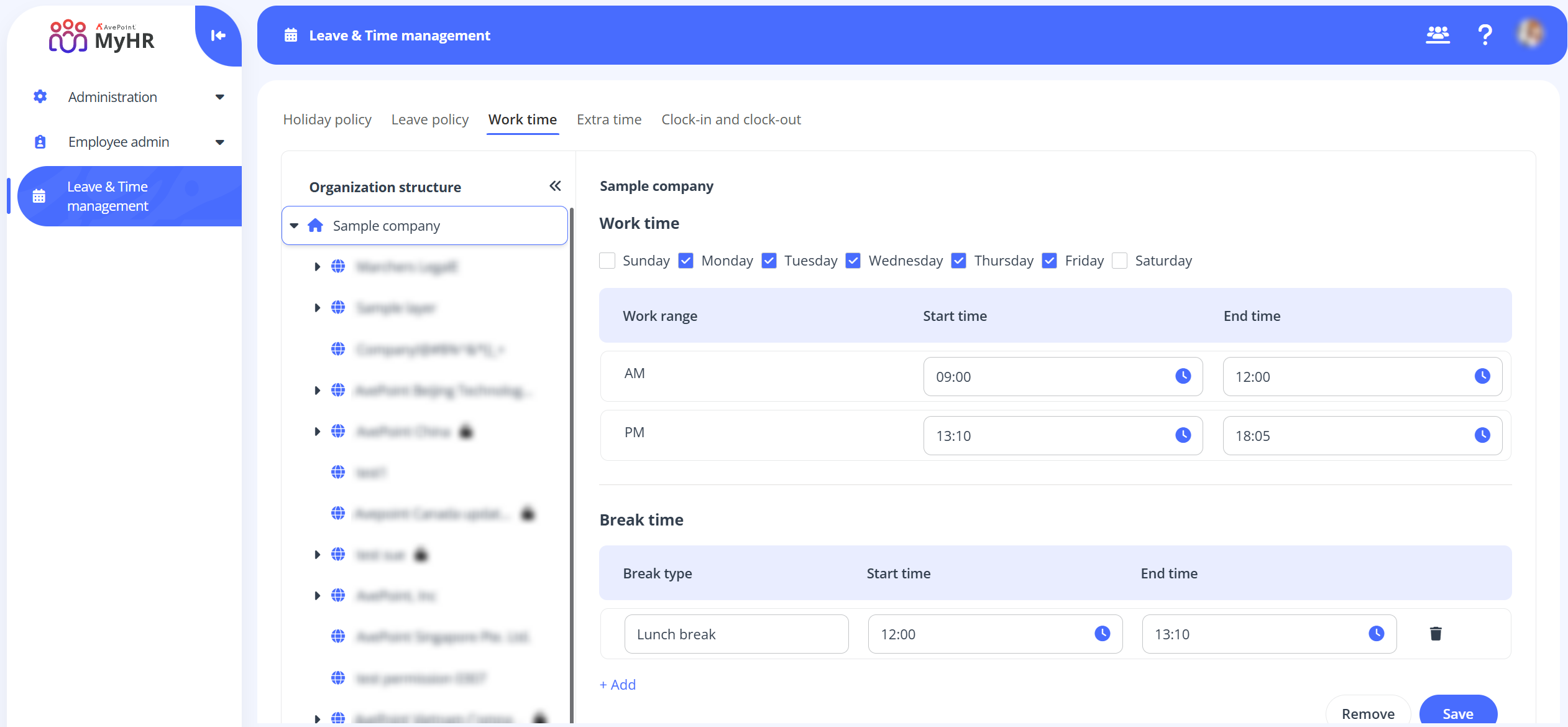Switch to the Clock-in and clock-out tab

tap(731, 119)
